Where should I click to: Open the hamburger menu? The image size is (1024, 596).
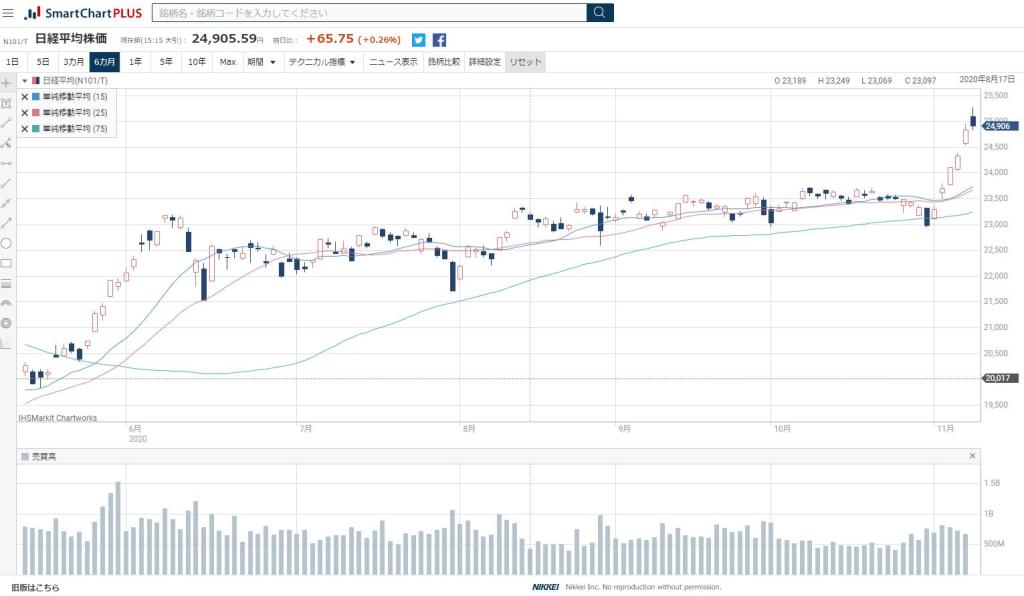9,13
